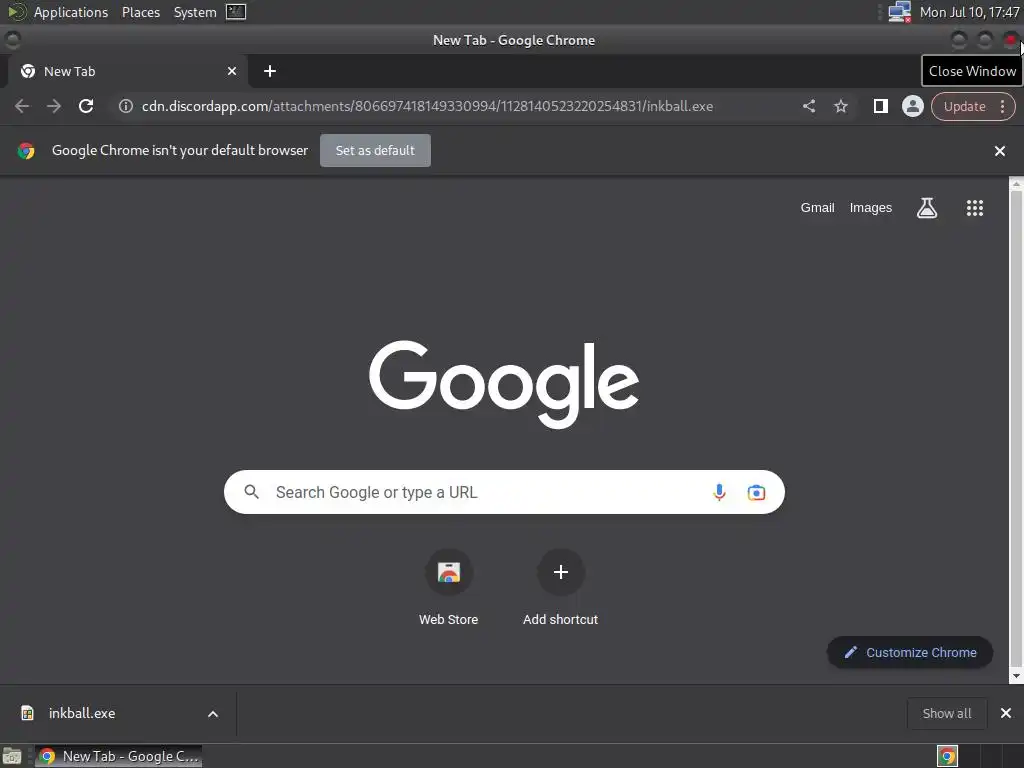This screenshot has width=1024, height=768.
Task: Open the Gmail link
Action: (817, 208)
